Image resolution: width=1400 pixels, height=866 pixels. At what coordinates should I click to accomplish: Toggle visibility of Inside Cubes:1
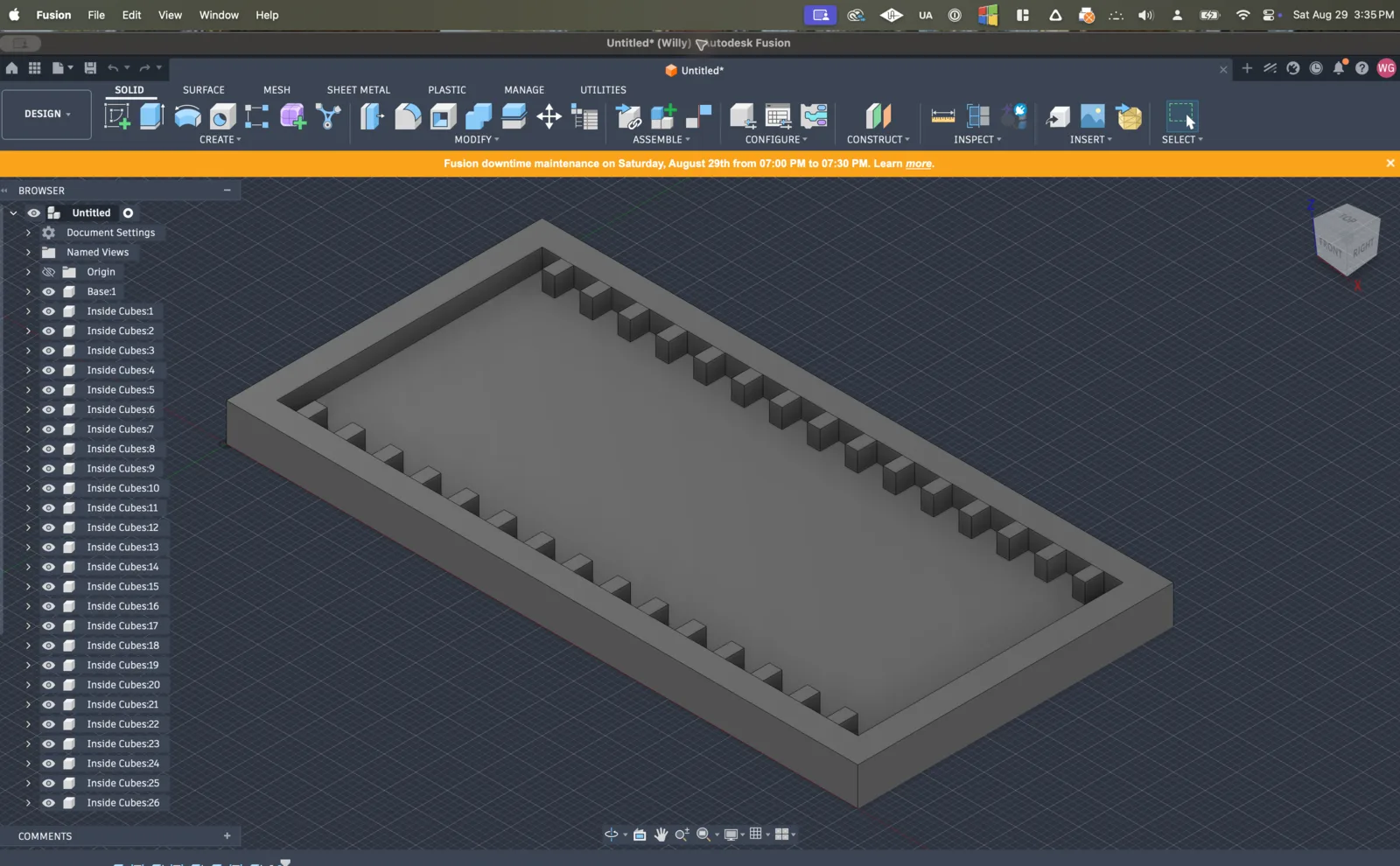point(48,311)
